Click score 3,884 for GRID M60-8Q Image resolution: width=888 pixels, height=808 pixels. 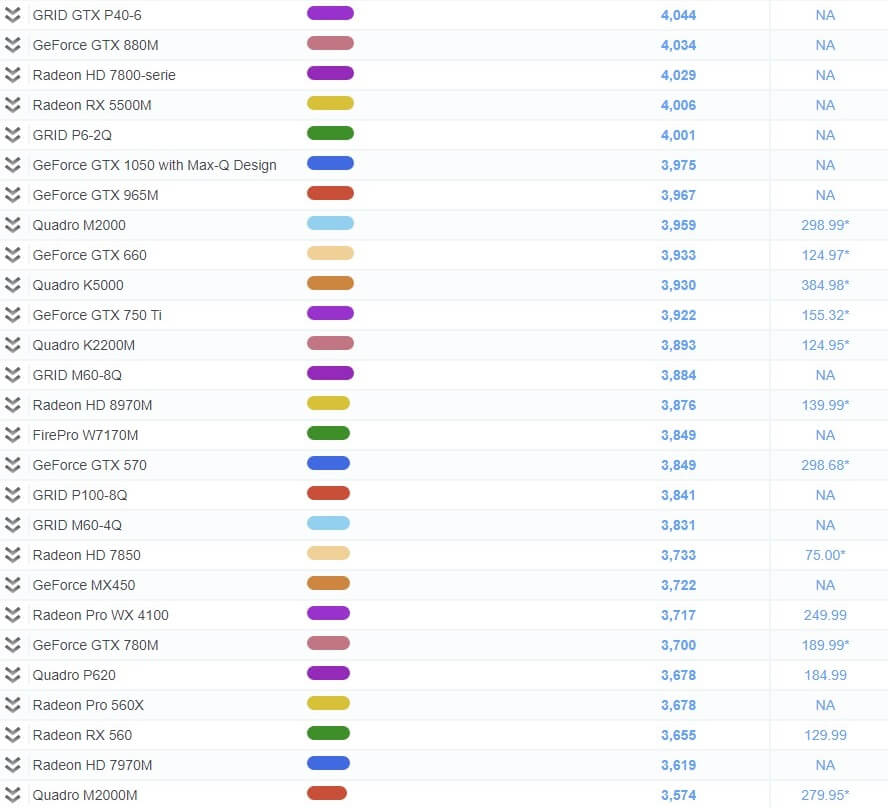pyautogui.click(x=678, y=375)
